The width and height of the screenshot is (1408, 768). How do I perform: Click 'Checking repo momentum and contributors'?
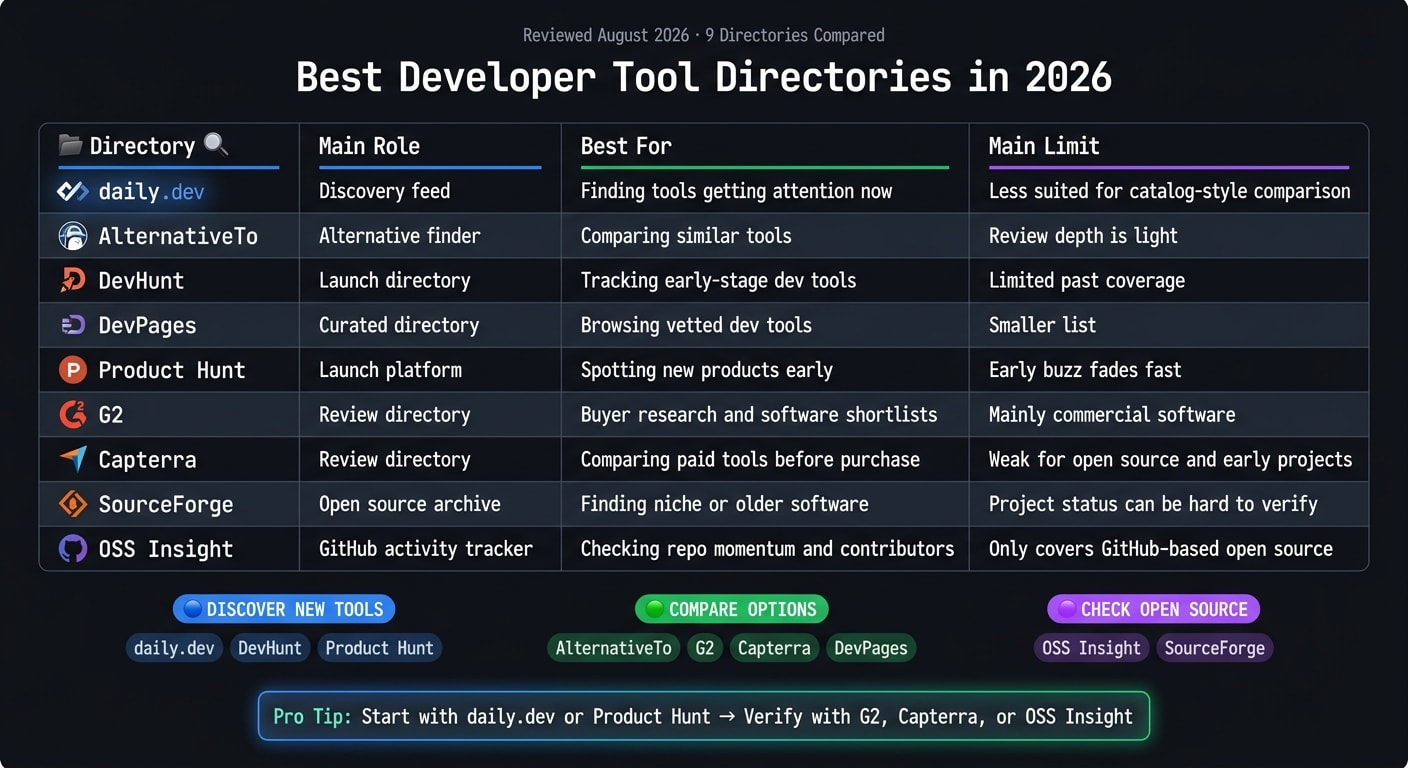point(767,549)
